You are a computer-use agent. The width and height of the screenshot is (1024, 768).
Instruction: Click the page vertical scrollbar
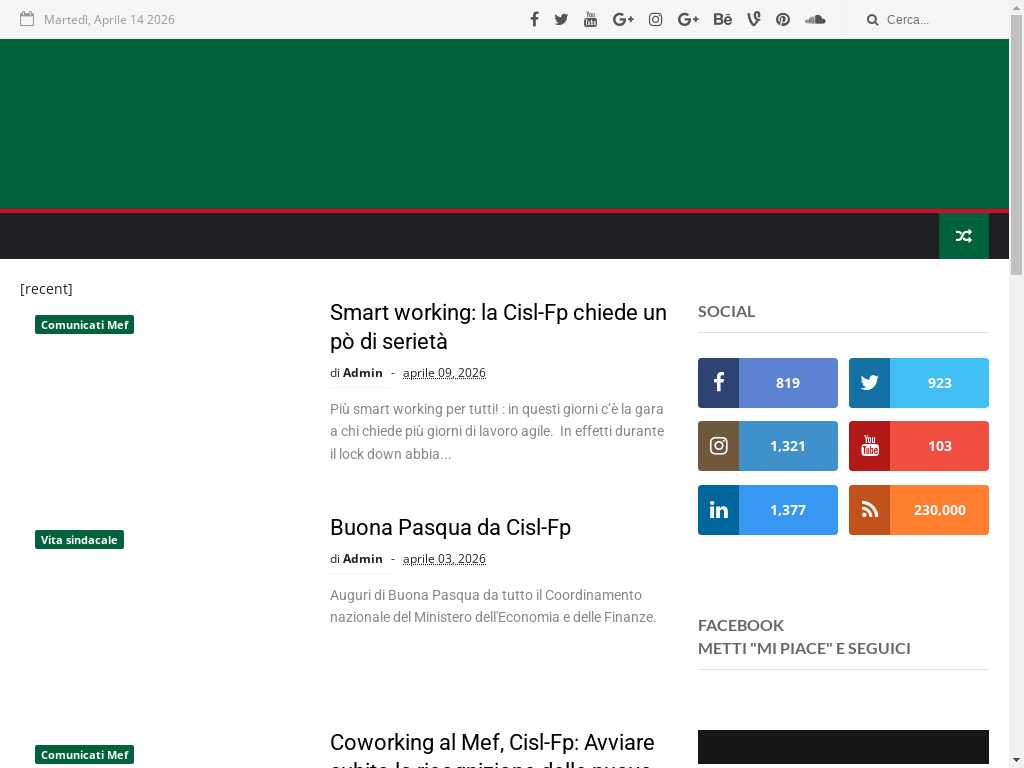point(1016,400)
